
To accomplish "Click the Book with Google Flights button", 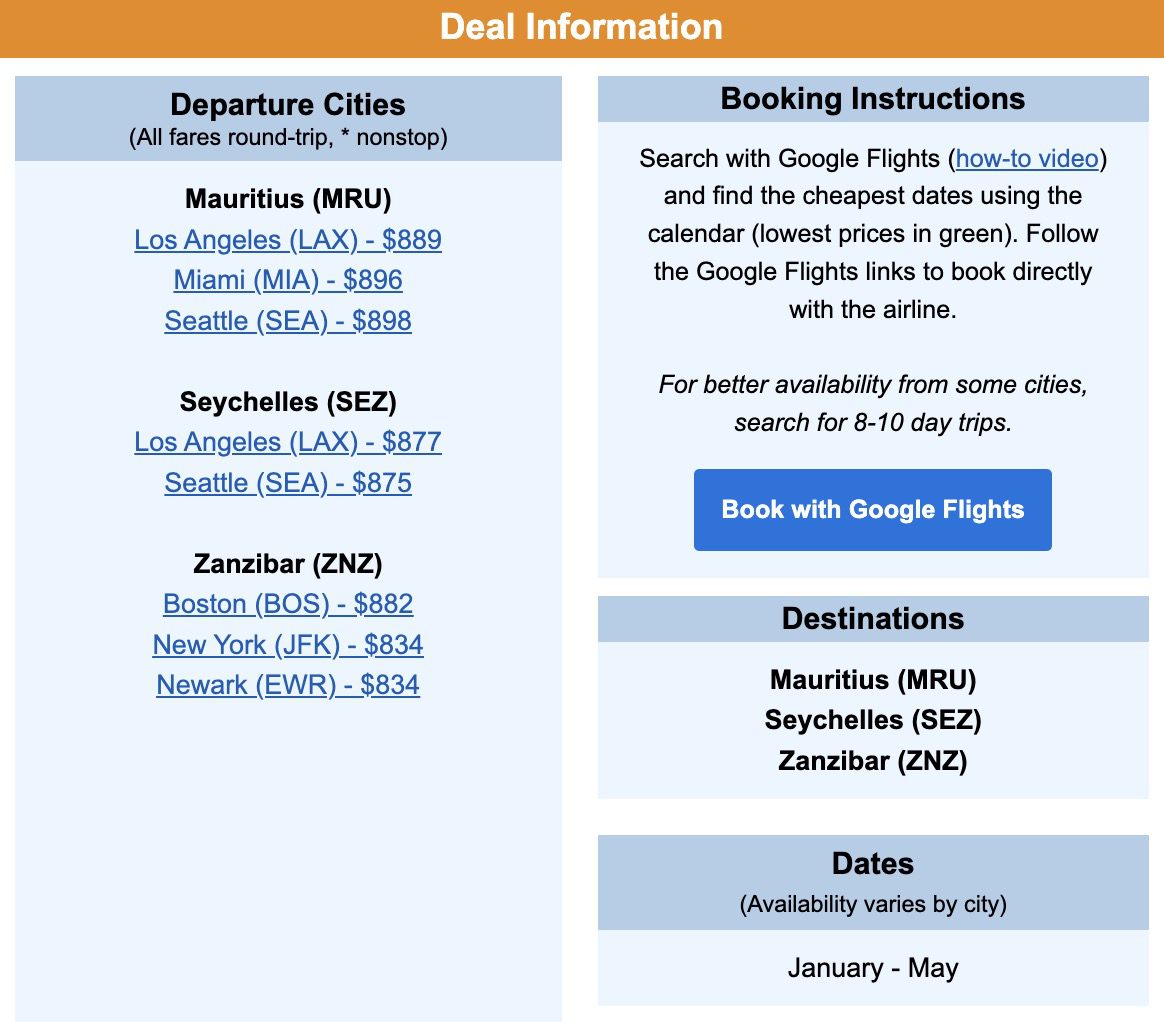I will pyautogui.click(x=872, y=510).
